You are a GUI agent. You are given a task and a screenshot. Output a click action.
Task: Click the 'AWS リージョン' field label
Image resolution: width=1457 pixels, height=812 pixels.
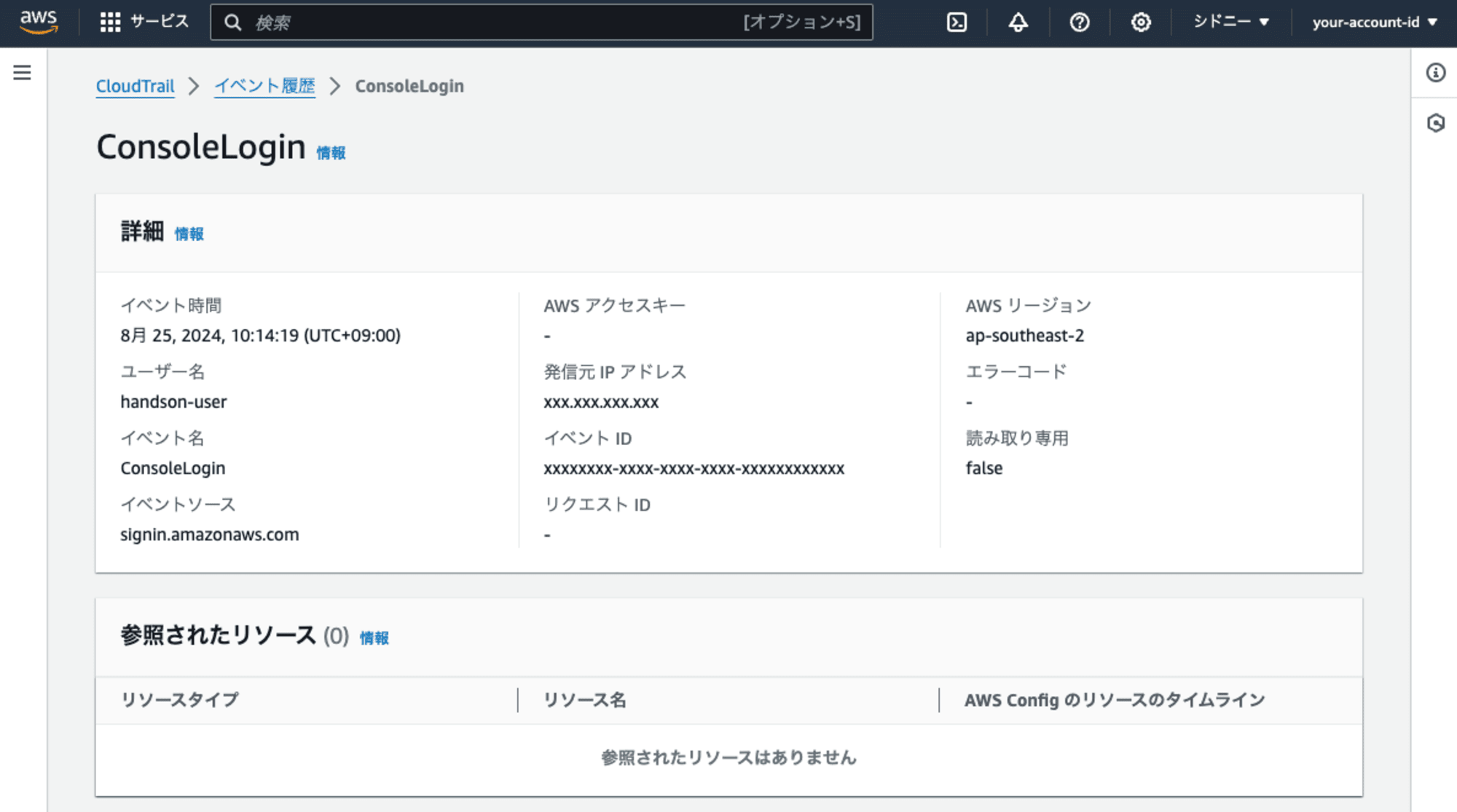[x=1029, y=306]
